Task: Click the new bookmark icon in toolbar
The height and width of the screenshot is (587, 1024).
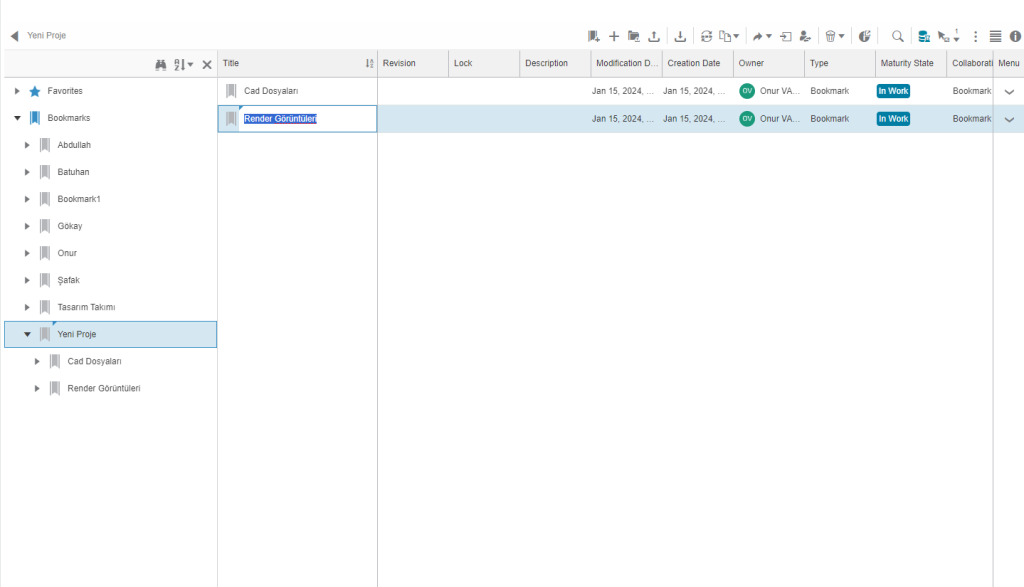Action: click(593, 36)
